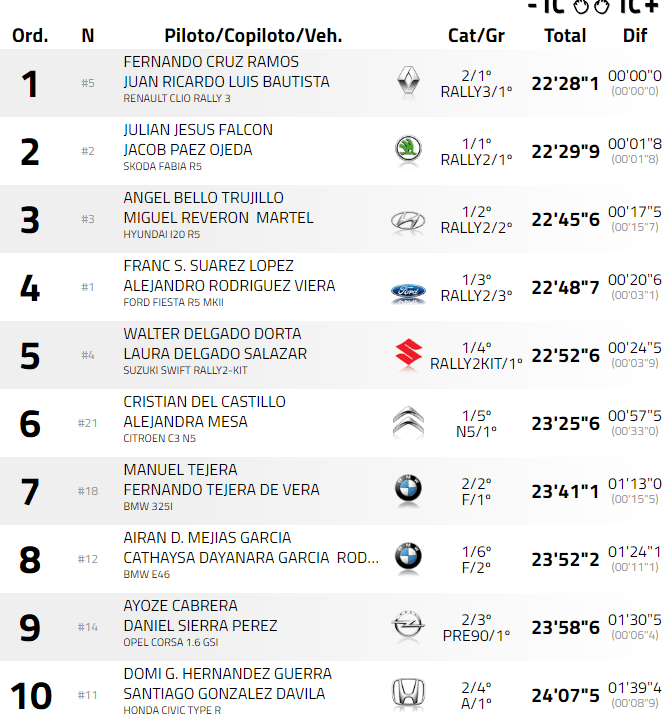Click the Suzuki logo icon

pos(407,354)
